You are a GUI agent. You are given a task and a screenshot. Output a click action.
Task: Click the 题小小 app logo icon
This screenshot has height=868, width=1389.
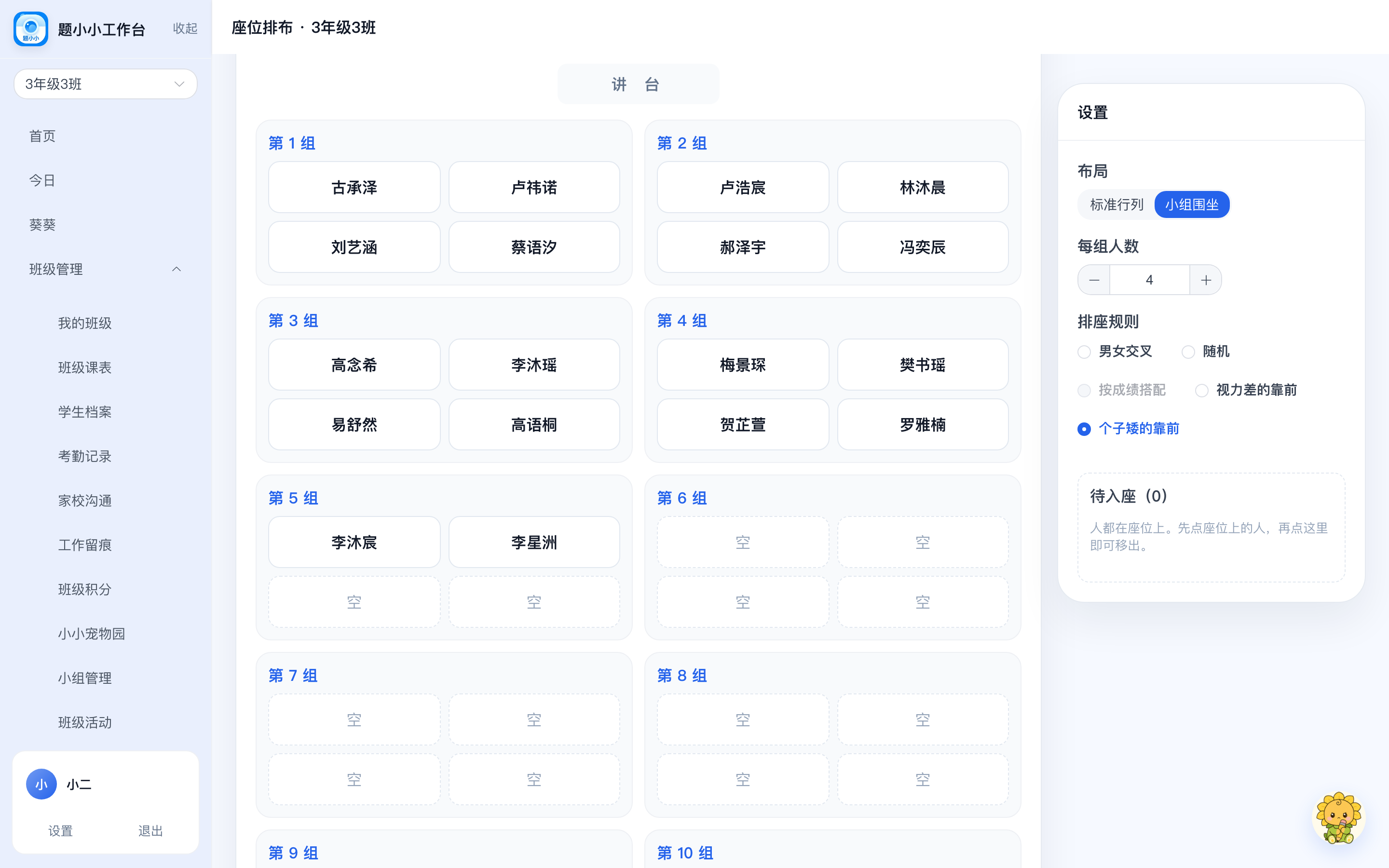click(31, 29)
